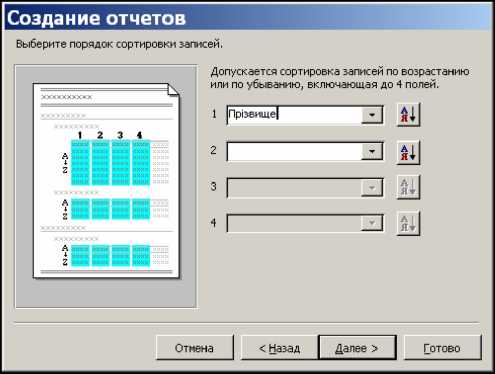Open dropdown arrow of sort field 2
This screenshot has width=495, height=374.
pyautogui.click(x=372, y=152)
